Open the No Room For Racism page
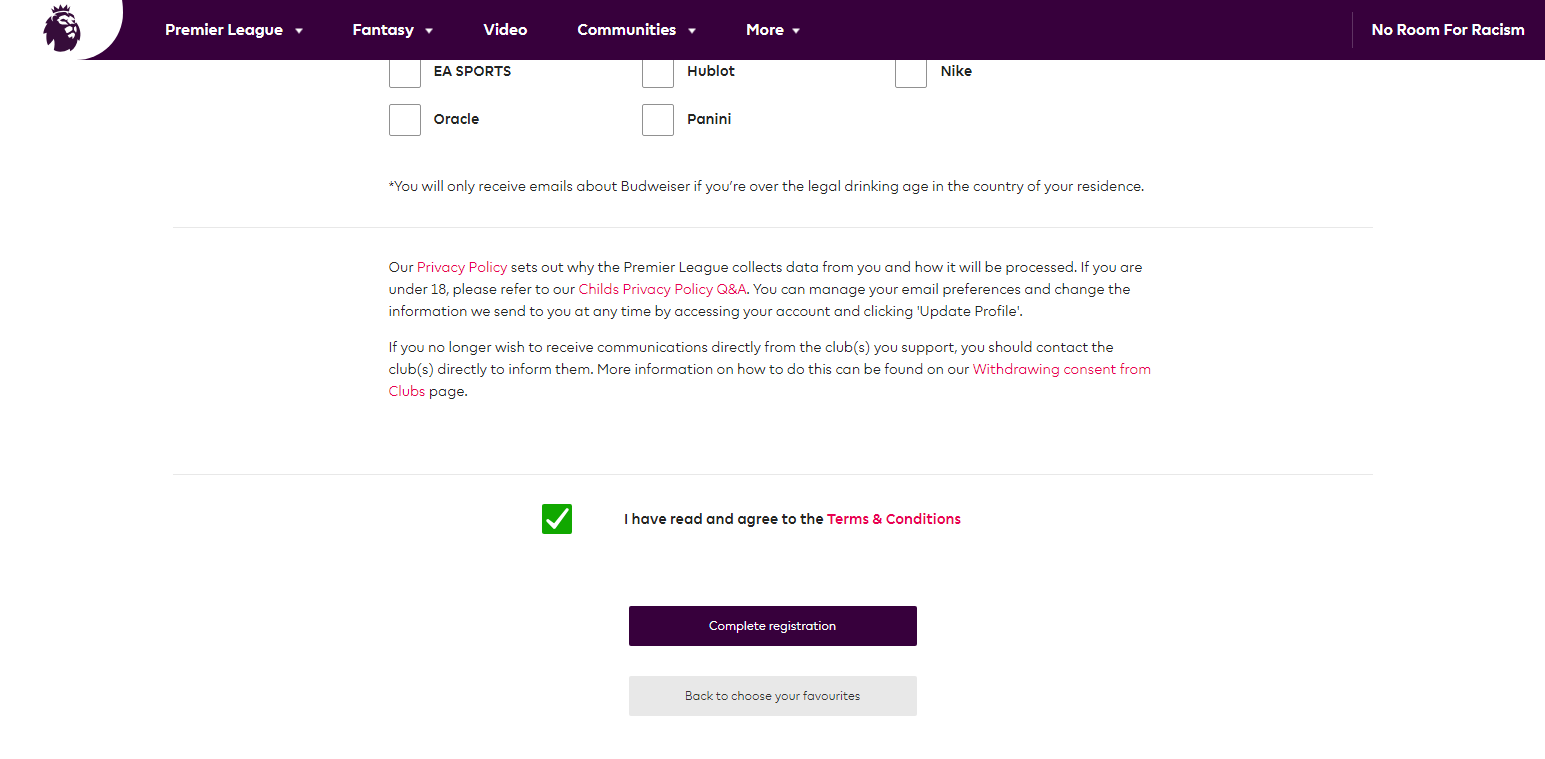The height and width of the screenshot is (759, 1545). [x=1448, y=30]
